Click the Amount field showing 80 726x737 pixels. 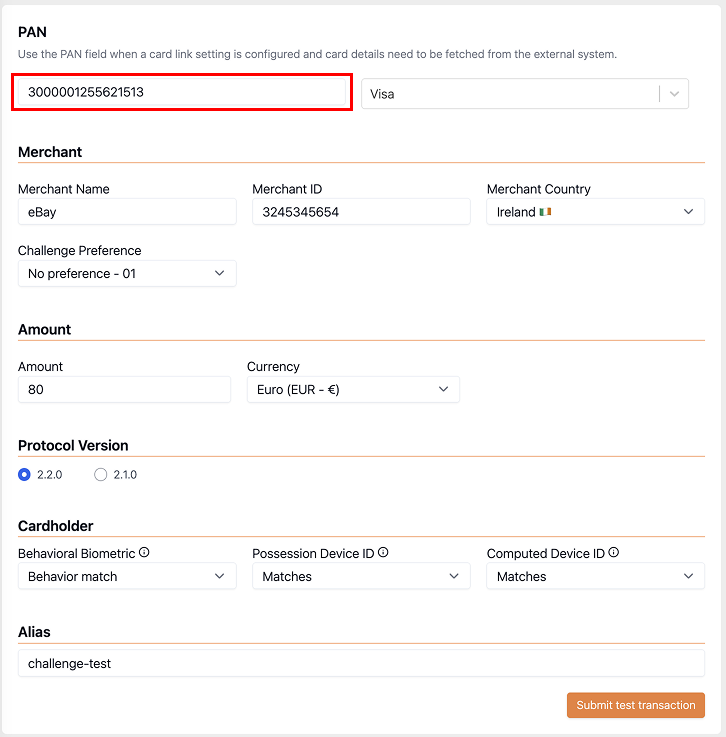click(x=125, y=389)
